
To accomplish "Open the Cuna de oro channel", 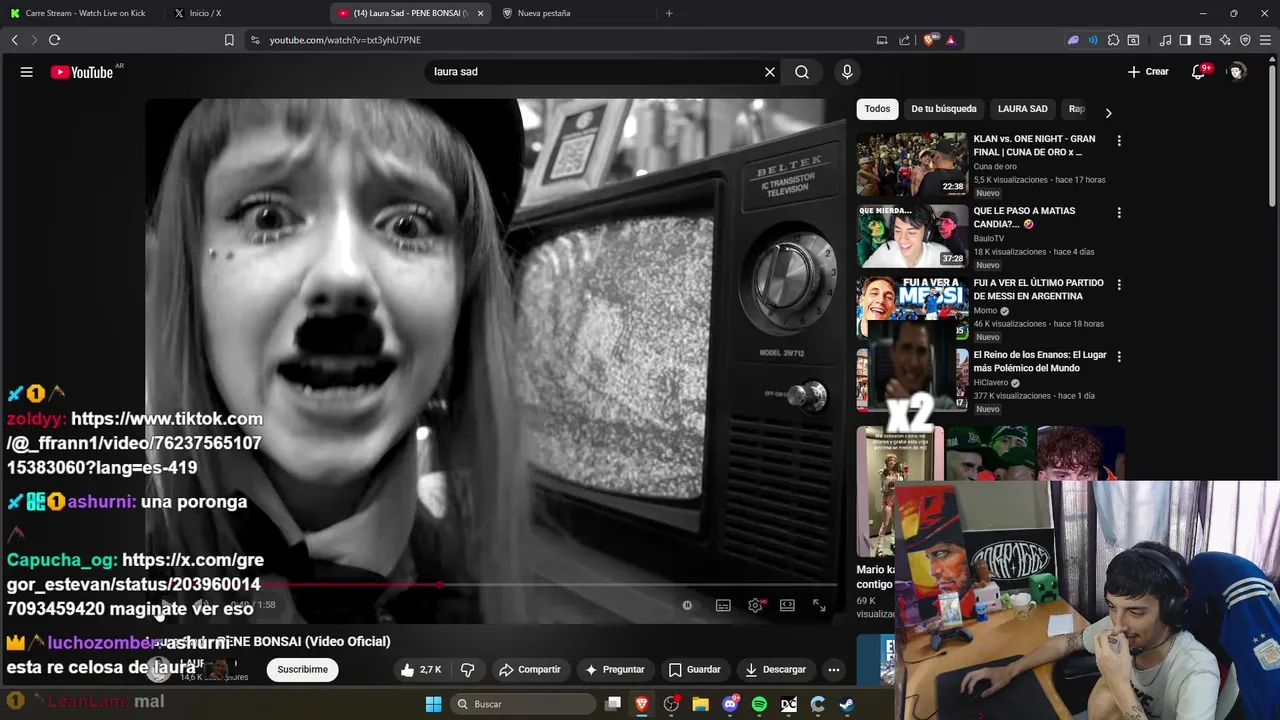I will (x=995, y=167).
